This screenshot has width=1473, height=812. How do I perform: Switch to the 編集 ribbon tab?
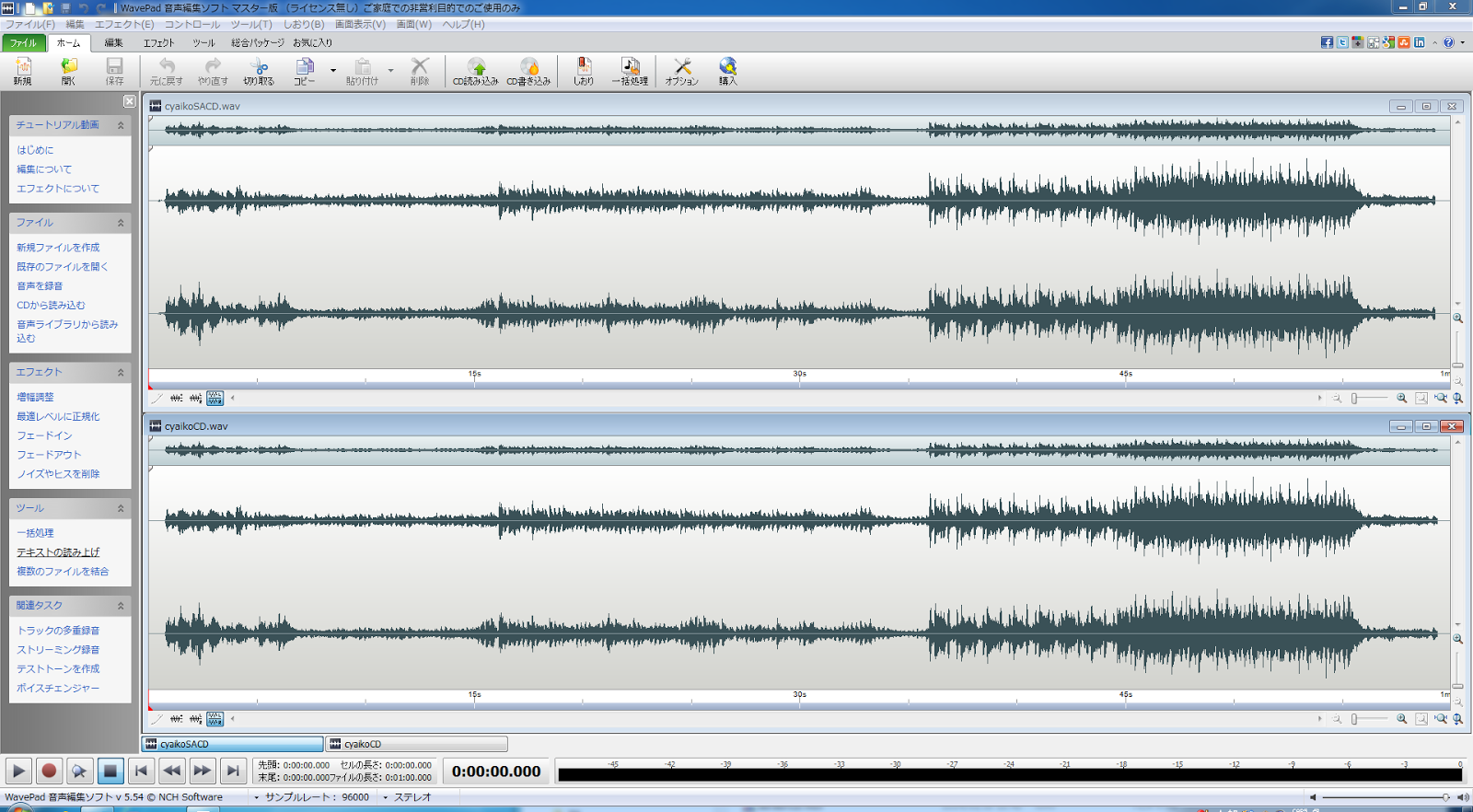tap(113, 42)
